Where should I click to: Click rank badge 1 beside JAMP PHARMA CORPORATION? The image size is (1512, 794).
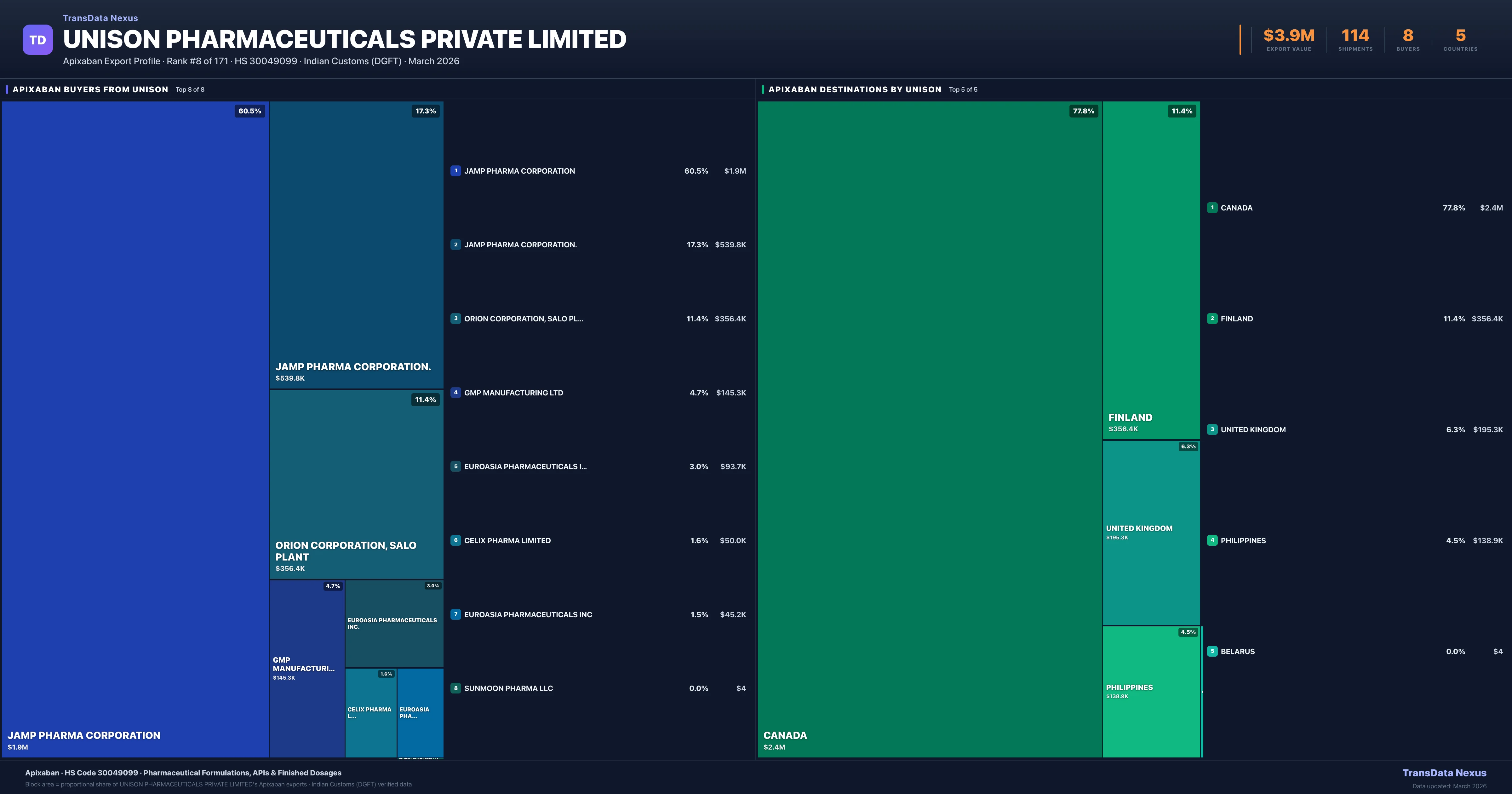tap(455, 171)
